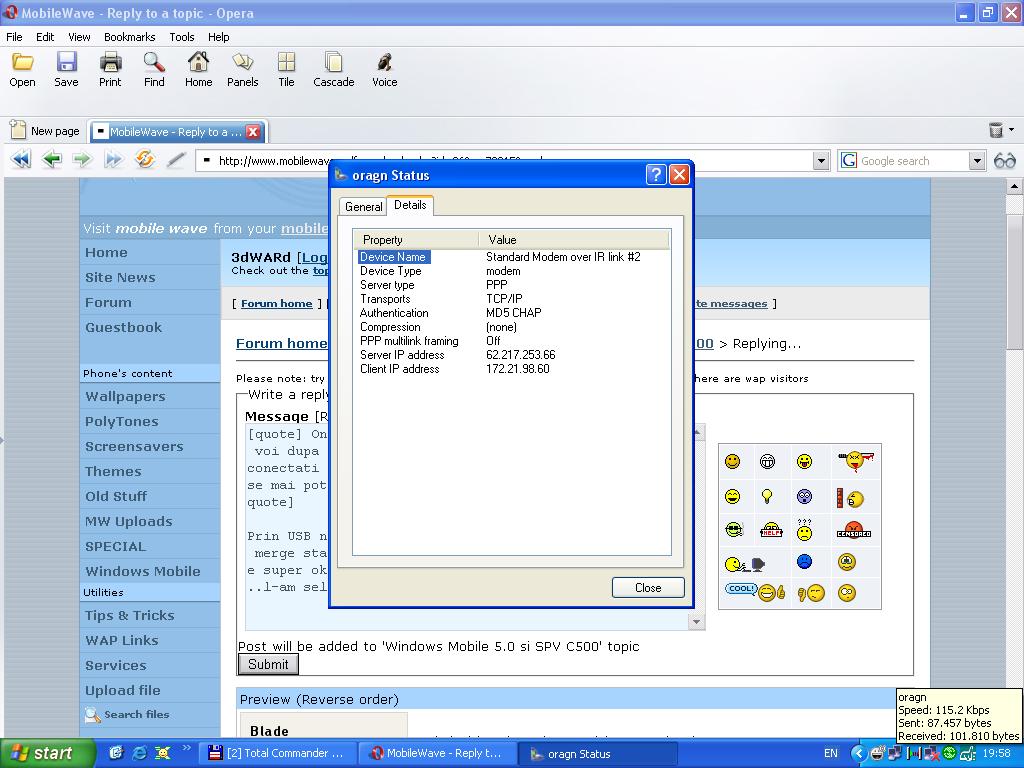Switch to the General tab

363,206
